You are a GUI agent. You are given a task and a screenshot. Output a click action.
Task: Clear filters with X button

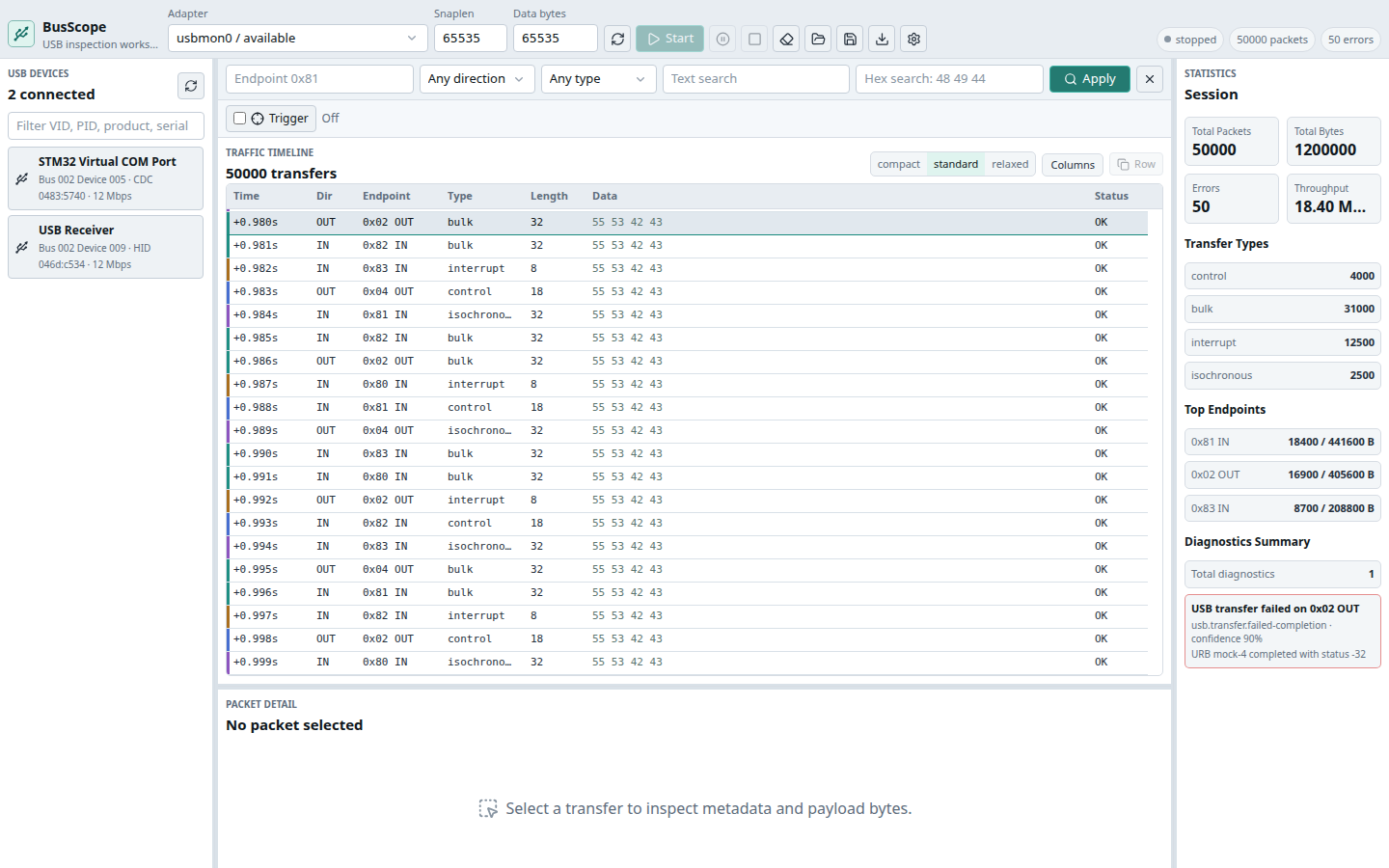coord(1150,79)
